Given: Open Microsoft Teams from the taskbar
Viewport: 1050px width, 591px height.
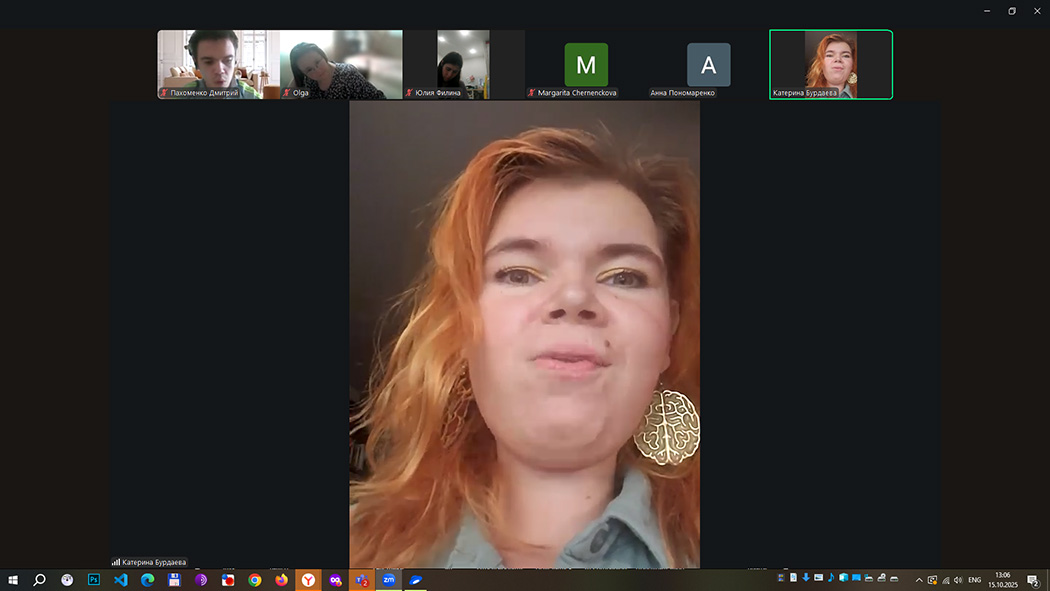Looking at the screenshot, I should (362, 580).
